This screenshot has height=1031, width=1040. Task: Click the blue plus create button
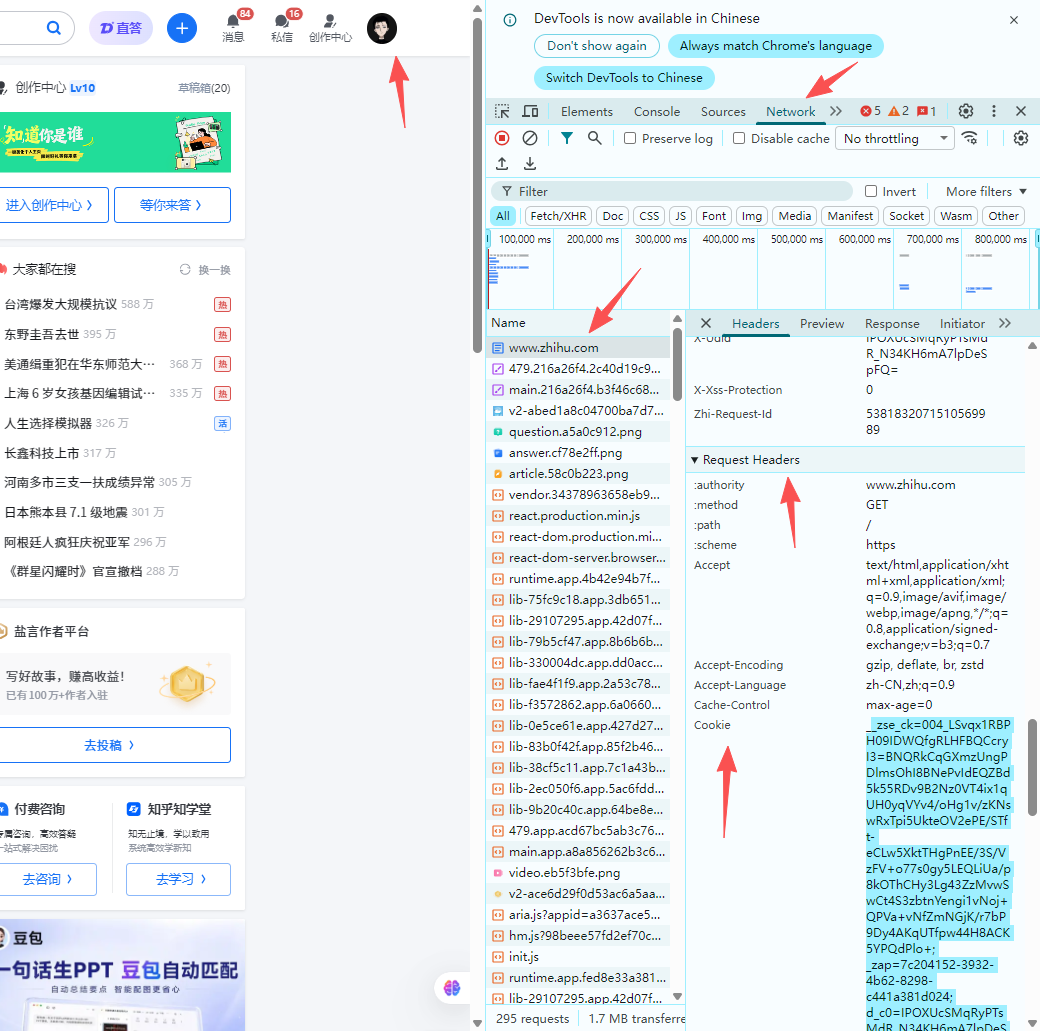(x=182, y=28)
